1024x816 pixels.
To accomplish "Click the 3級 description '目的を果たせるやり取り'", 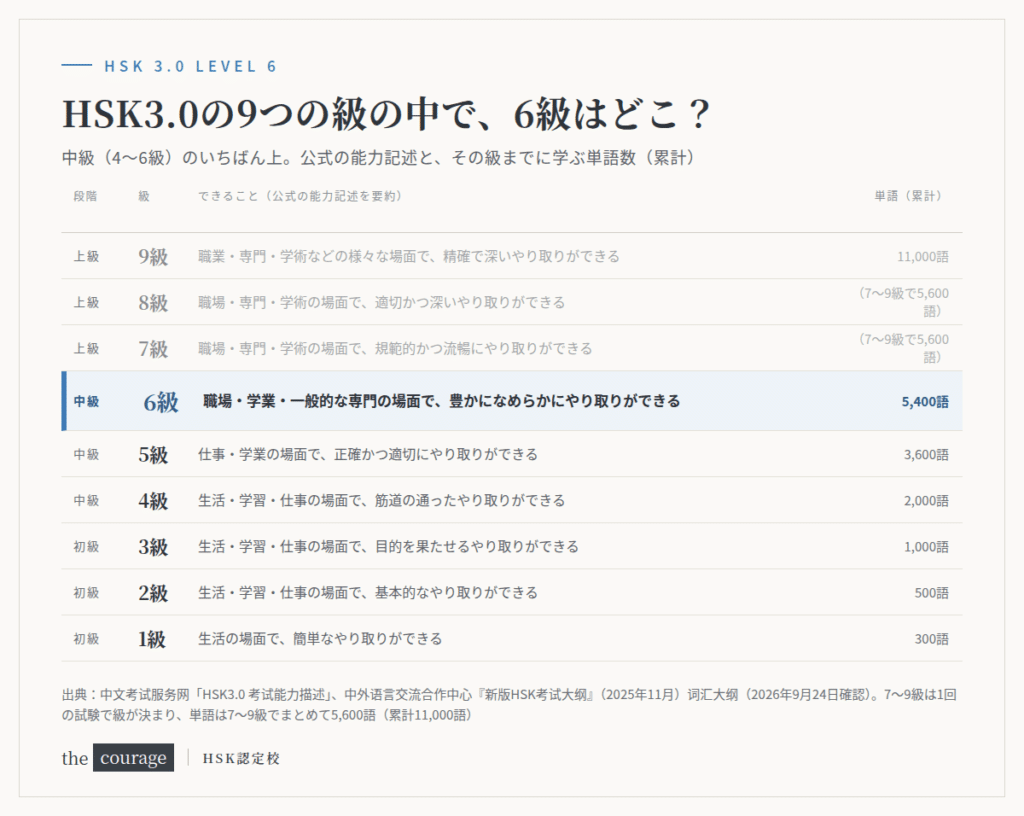I will click(449, 547).
